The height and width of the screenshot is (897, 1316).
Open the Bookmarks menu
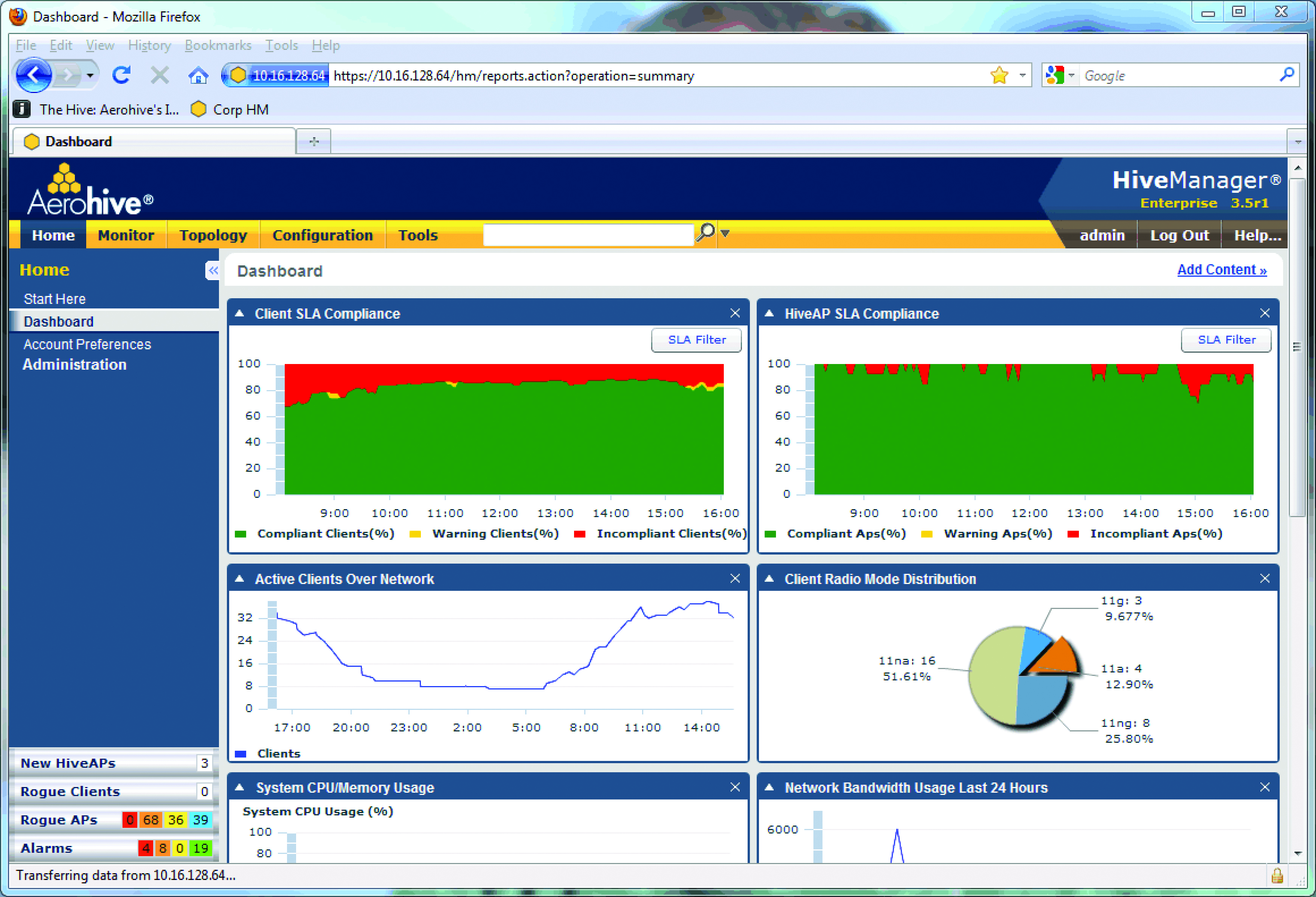(217, 45)
